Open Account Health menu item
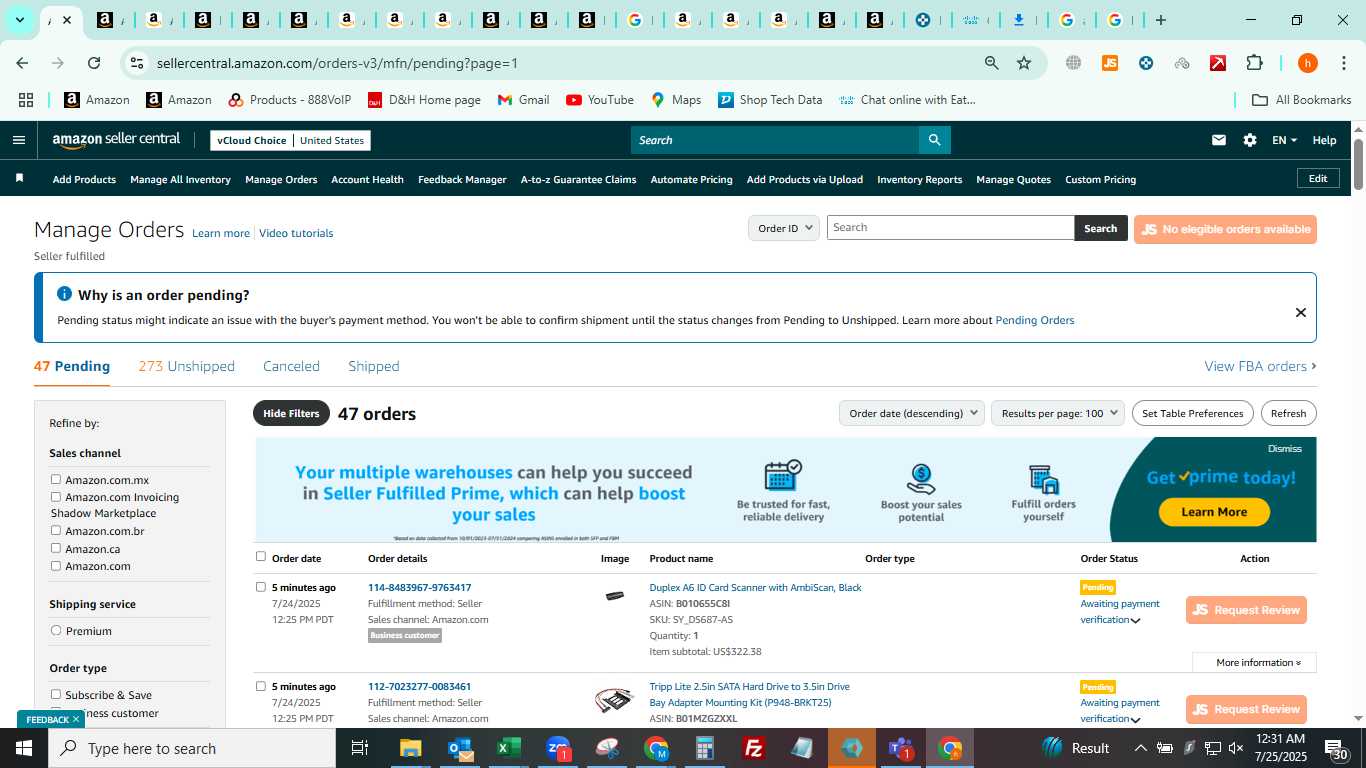Image resolution: width=1366 pixels, height=768 pixels. 367,179
